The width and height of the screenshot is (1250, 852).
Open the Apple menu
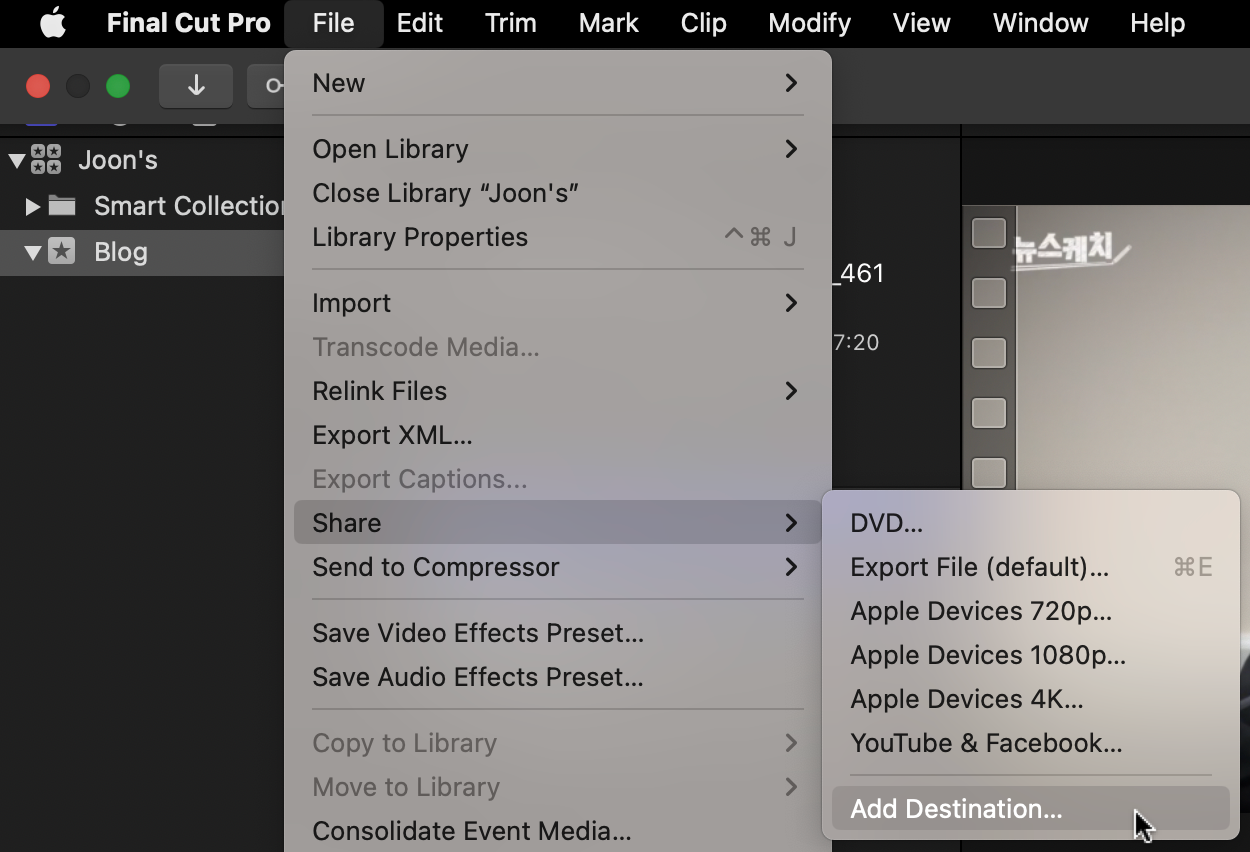tap(52, 23)
